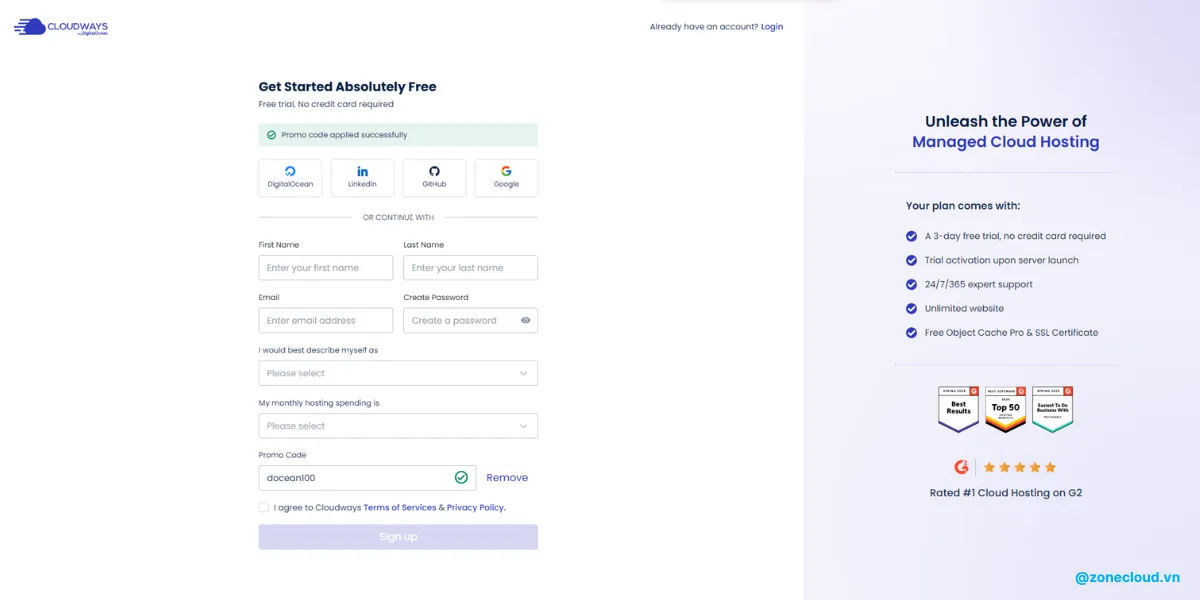1200x600 pixels.
Task: Click the Easiest To Do Business With badge
Action: [1052, 409]
